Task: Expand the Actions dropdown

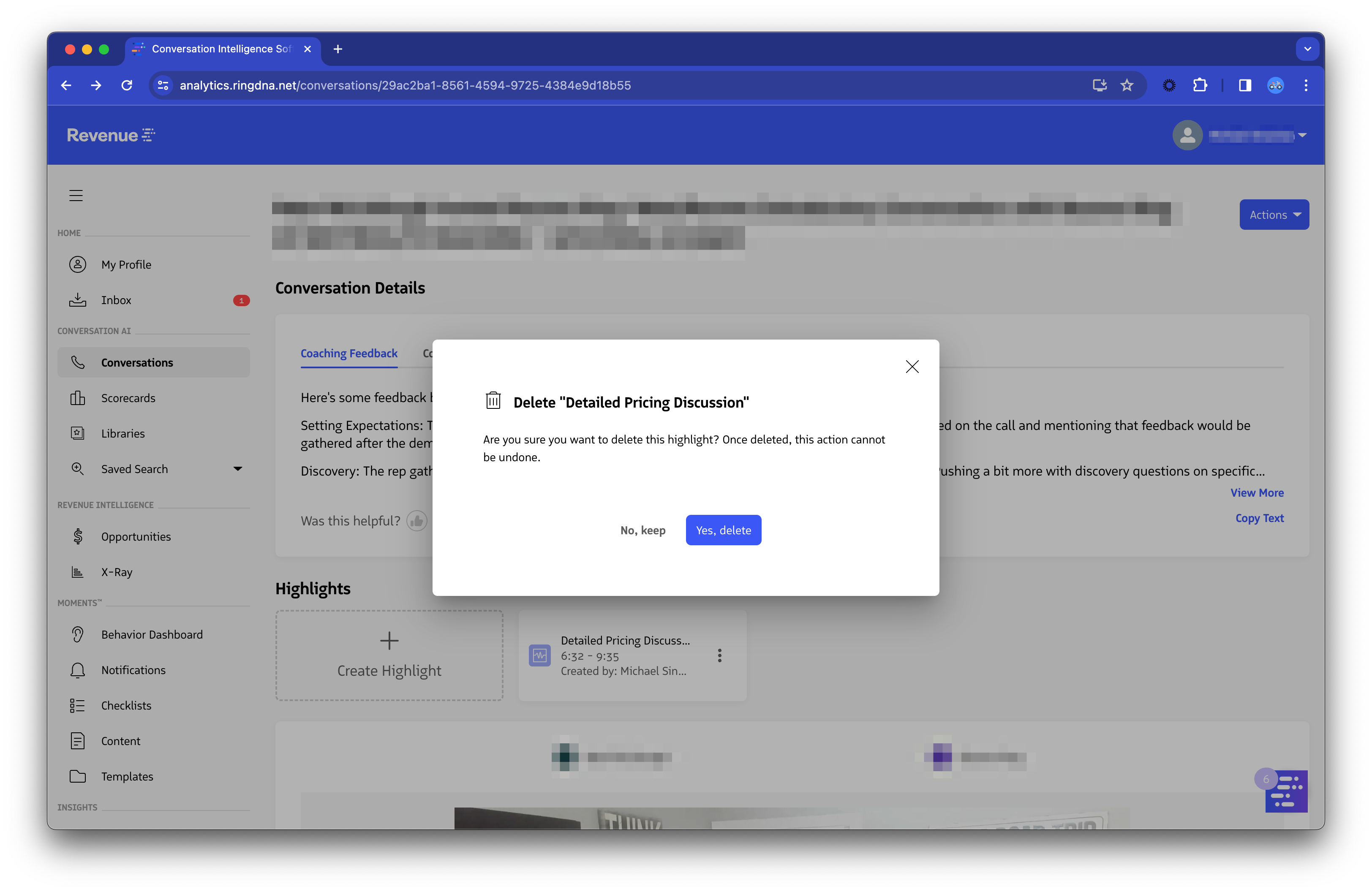Action: click(x=1274, y=215)
